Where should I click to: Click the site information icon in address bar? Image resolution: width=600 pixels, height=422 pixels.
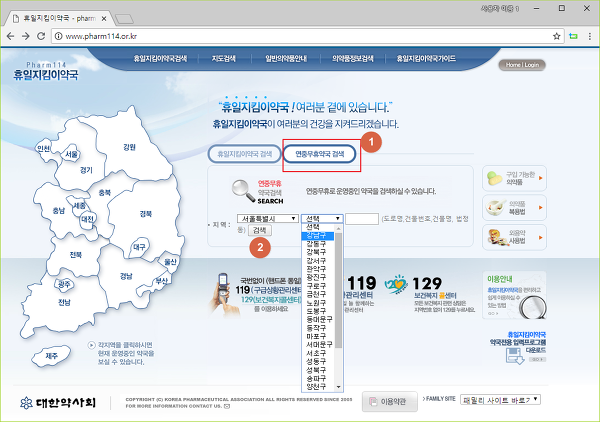point(58,36)
